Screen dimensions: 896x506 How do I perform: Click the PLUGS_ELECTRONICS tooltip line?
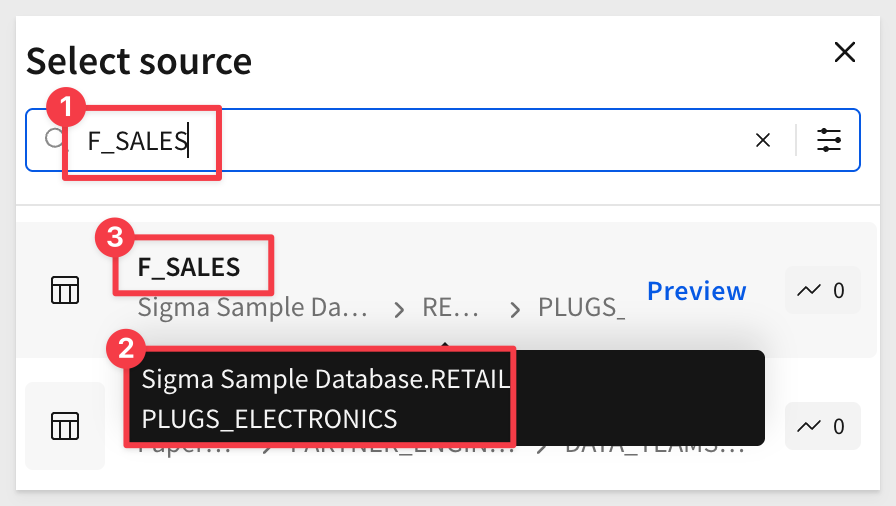tap(269, 419)
